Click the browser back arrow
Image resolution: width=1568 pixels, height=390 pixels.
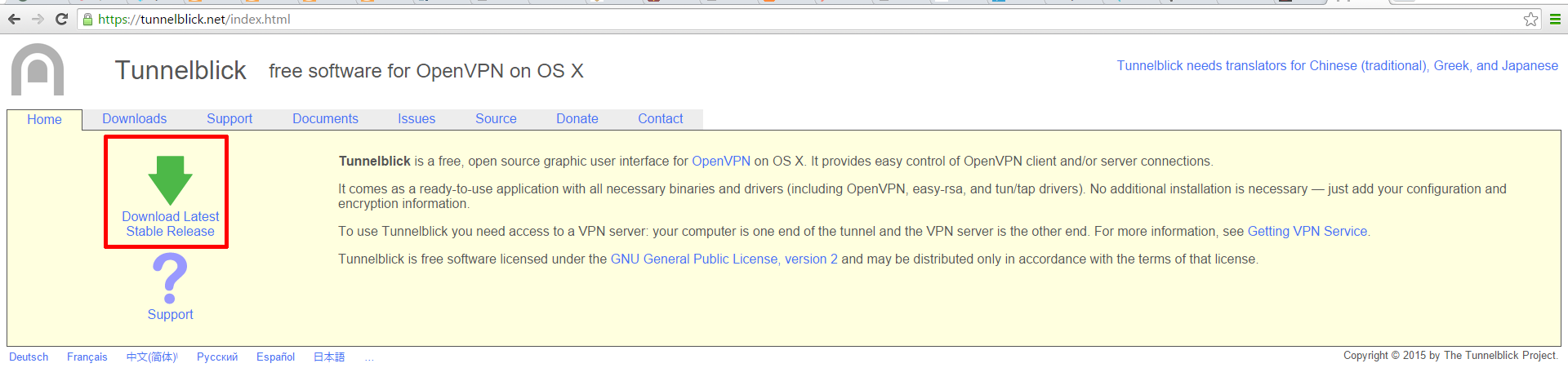pos(15,19)
